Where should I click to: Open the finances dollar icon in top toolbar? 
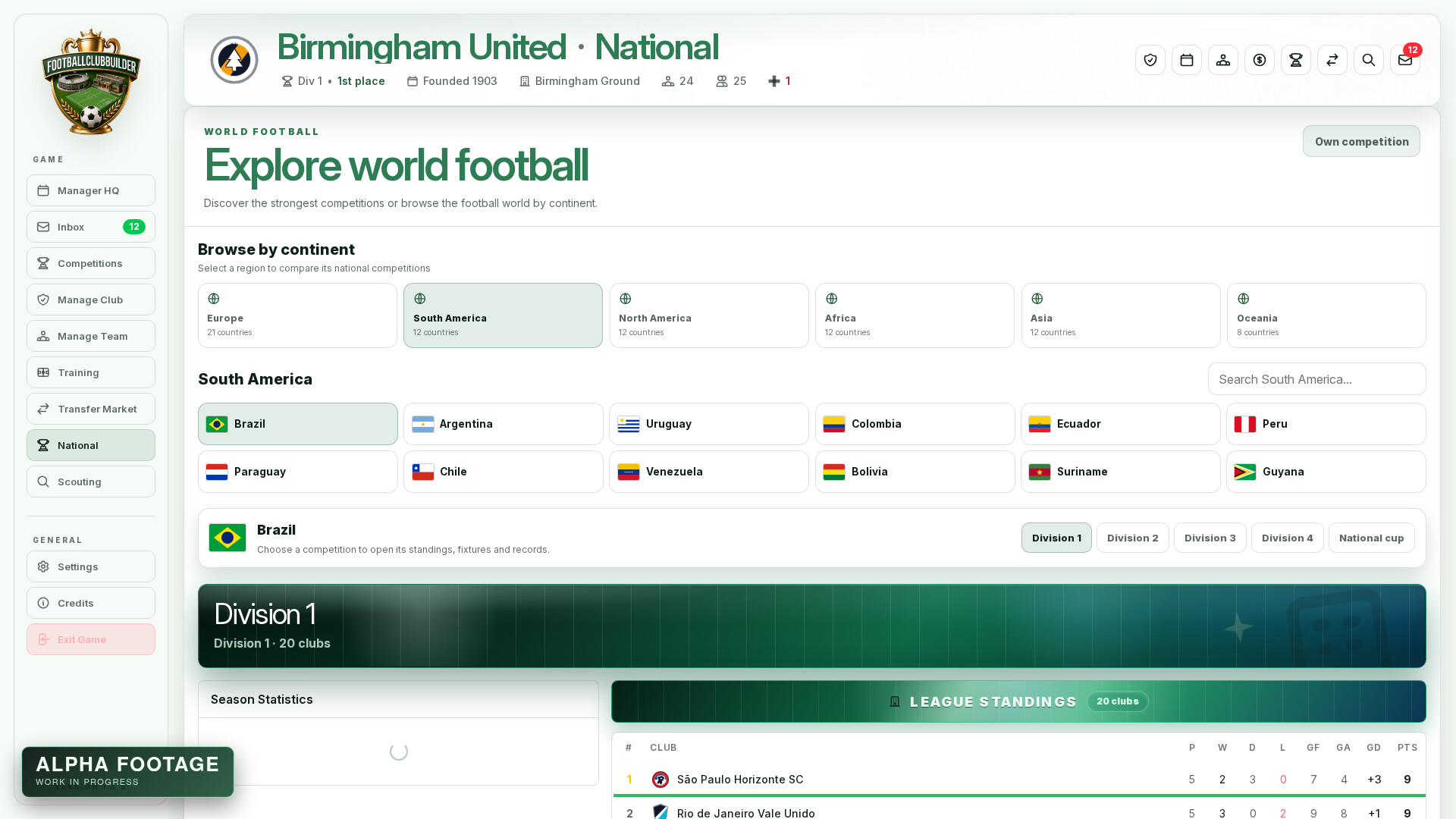pos(1260,60)
